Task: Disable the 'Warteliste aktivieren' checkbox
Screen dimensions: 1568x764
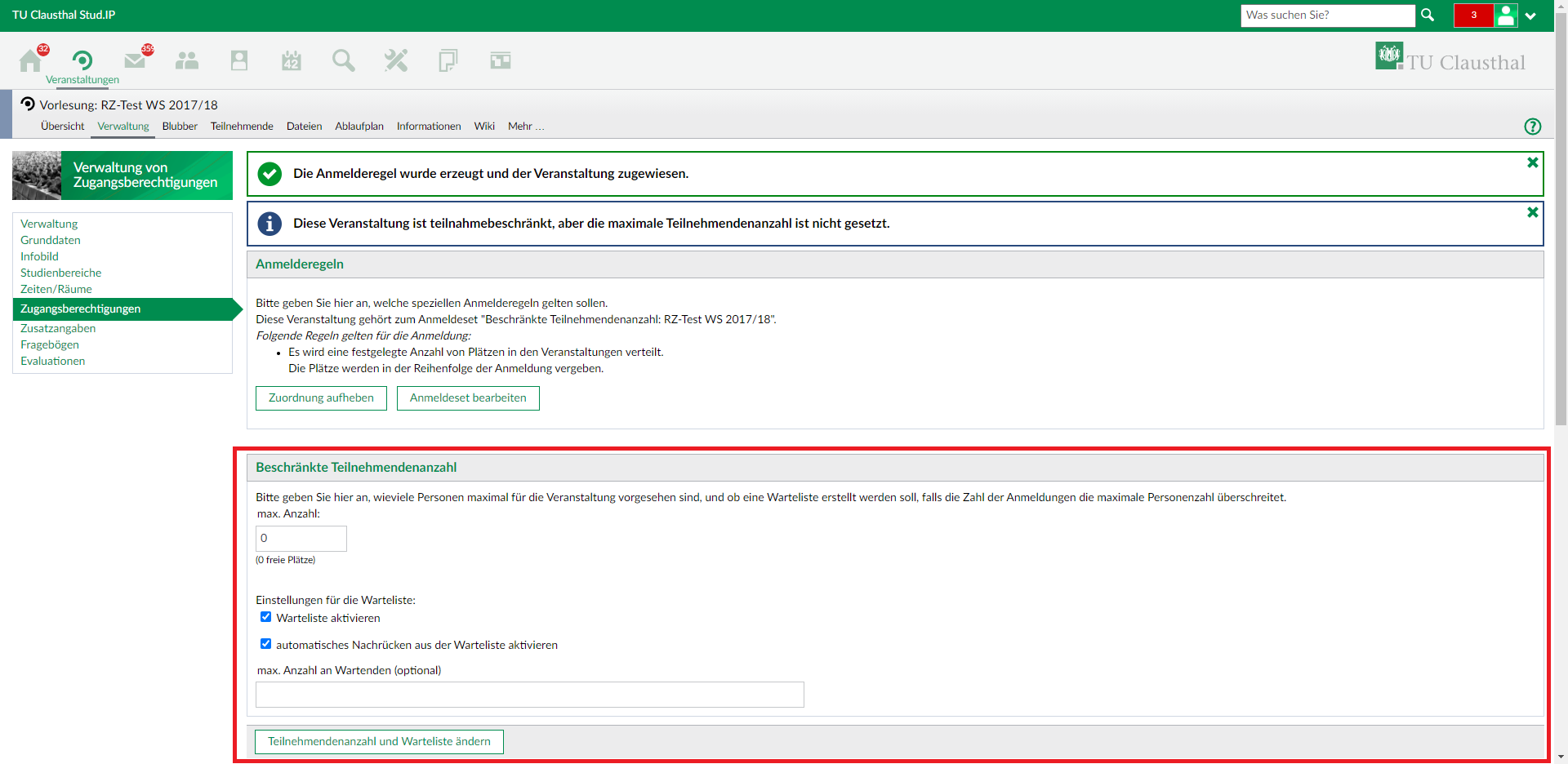Action: (x=265, y=617)
